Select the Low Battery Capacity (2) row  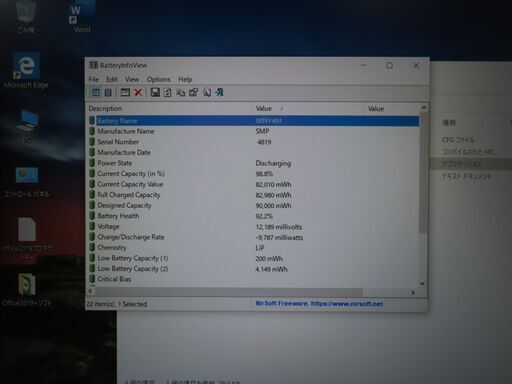click(x=254, y=269)
